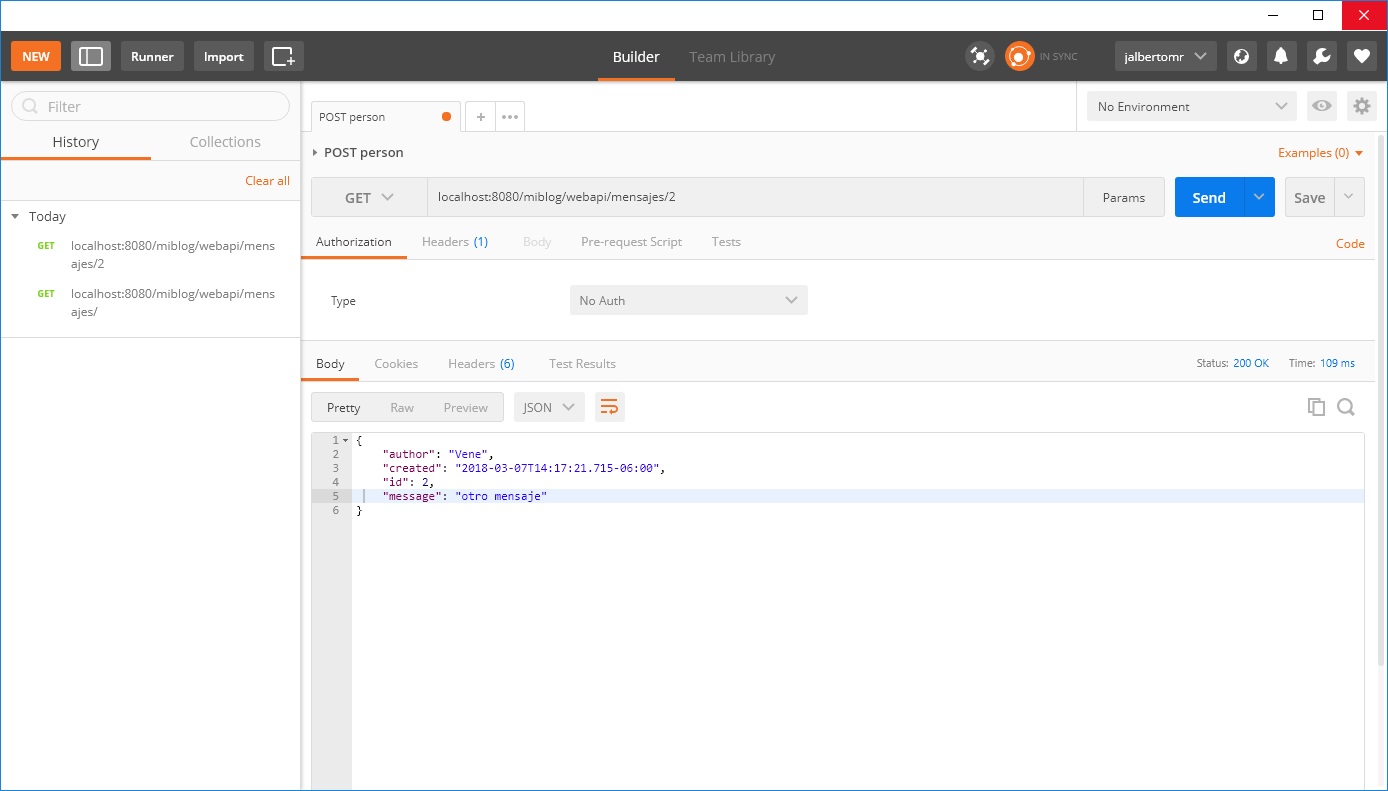Toggle the sidebar layout icon
The width and height of the screenshot is (1388, 791).
pyautogui.click(x=91, y=56)
